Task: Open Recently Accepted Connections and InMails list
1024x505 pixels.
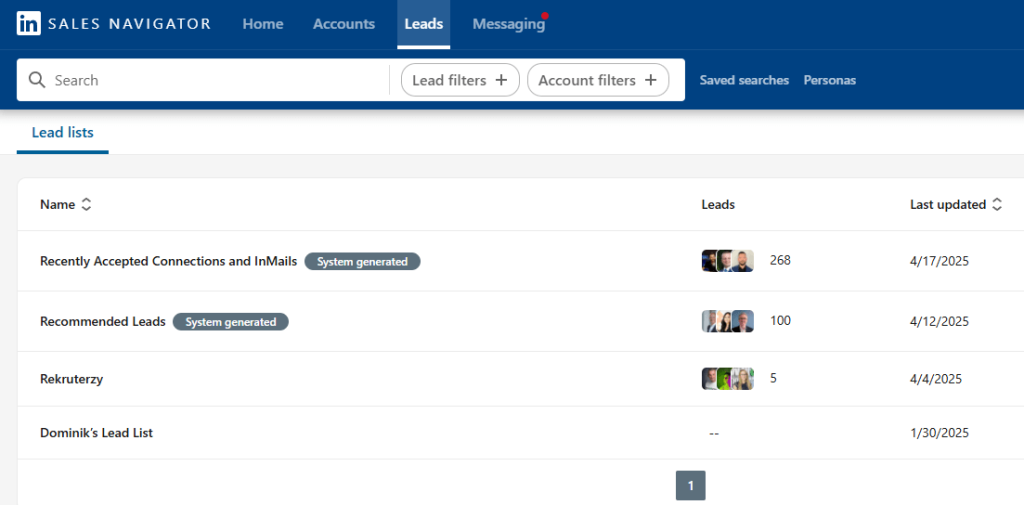Action: click(168, 261)
